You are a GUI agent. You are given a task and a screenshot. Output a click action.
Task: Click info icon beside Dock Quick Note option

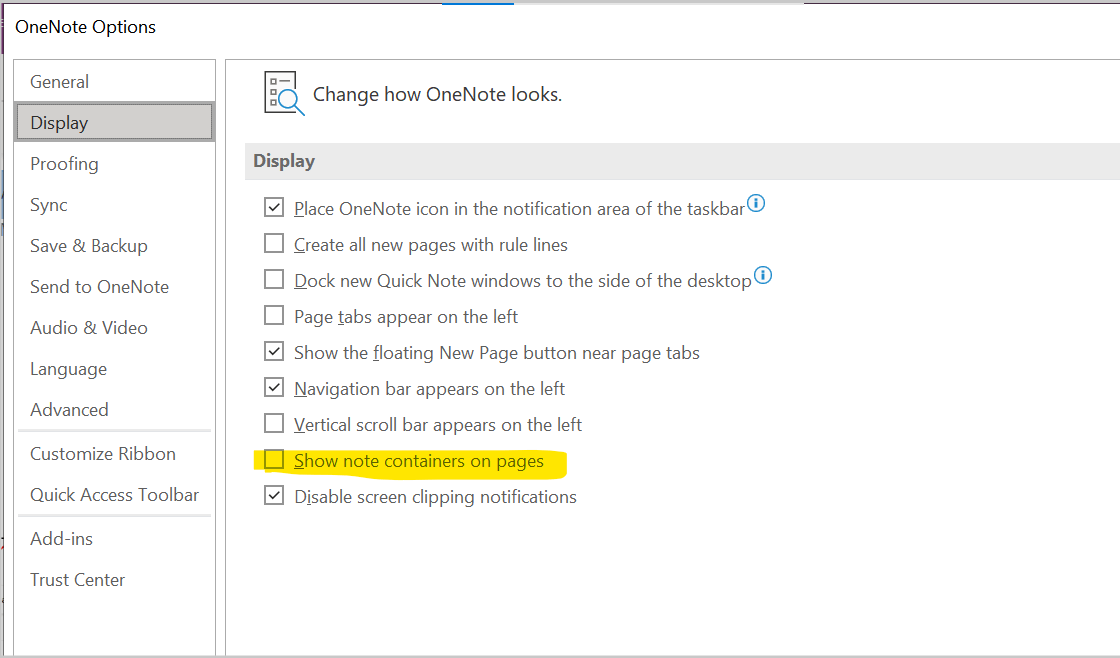[x=763, y=275]
